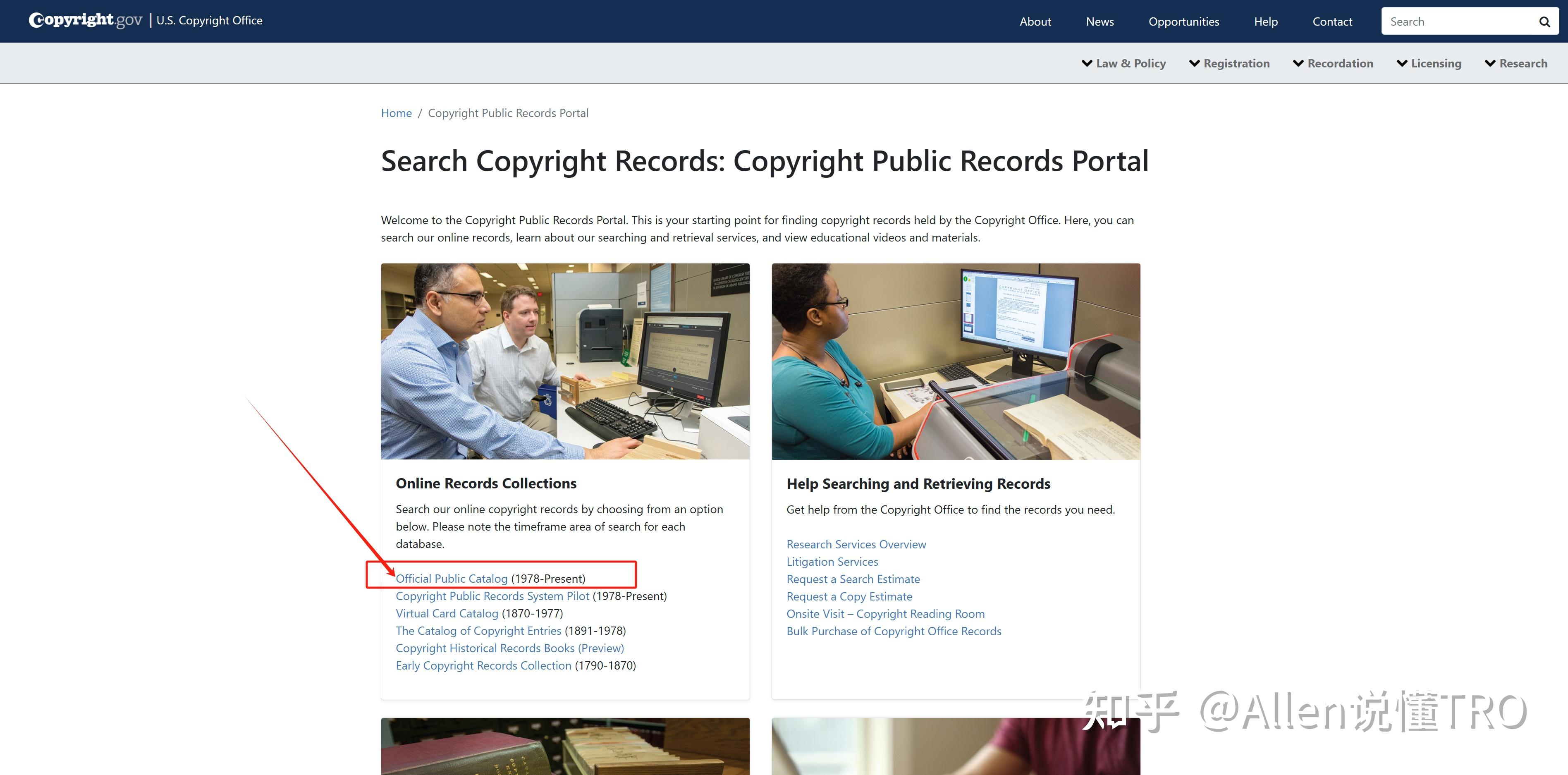Expand the Registration dropdown
Viewport: 1568px width, 775px height.
coord(1229,63)
